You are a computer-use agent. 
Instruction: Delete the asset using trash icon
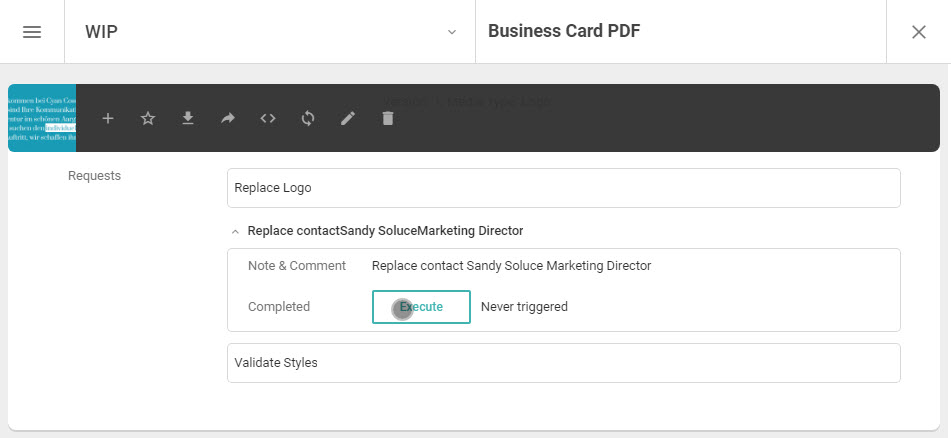[x=388, y=118]
